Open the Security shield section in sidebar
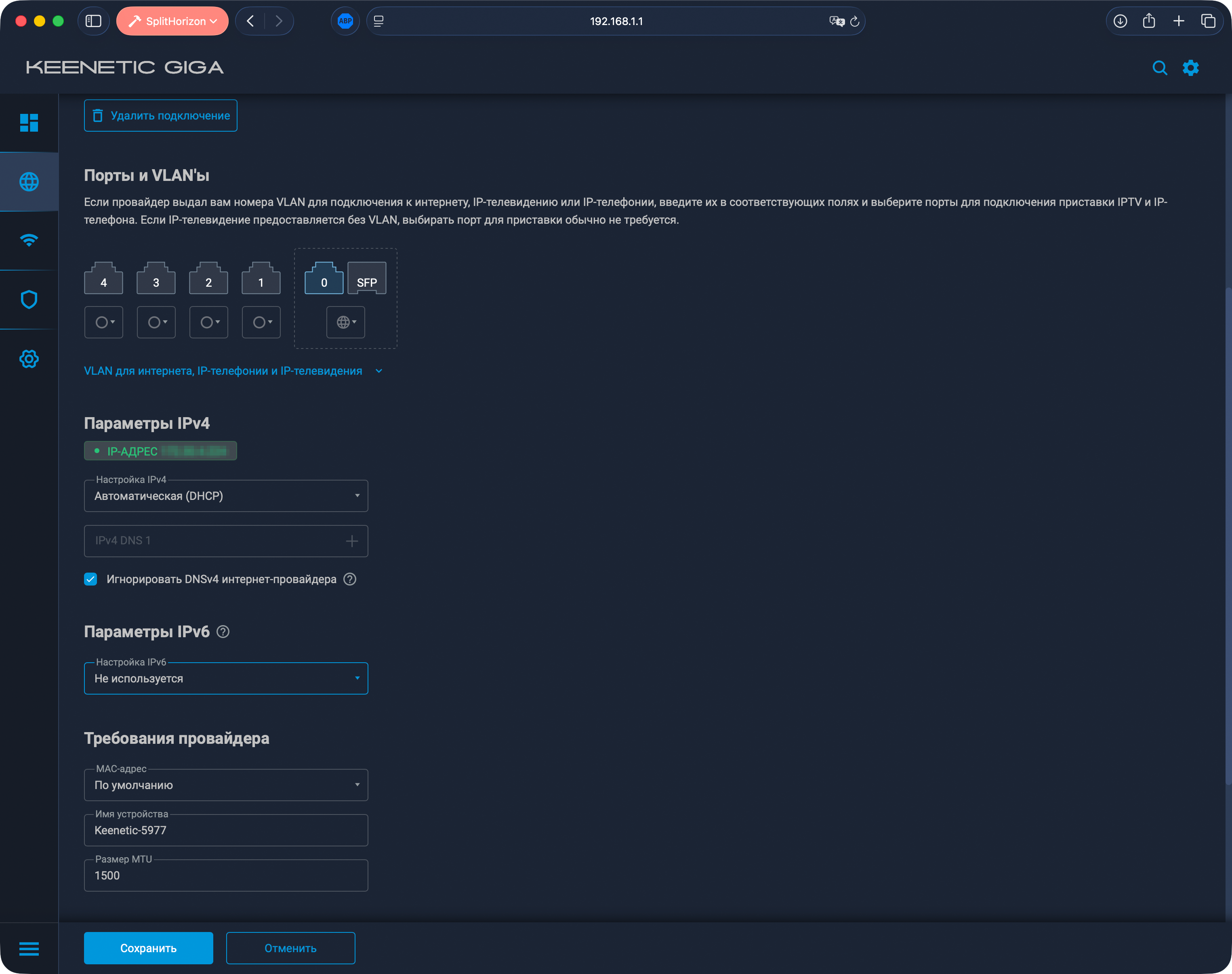The image size is (1232, 974). (x=29, y=299)
